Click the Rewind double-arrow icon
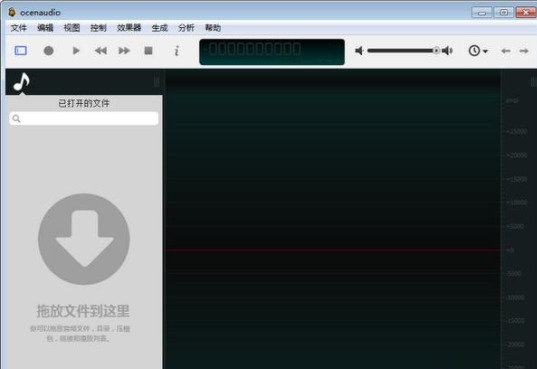537x369 pixels. tap(101, 51)
